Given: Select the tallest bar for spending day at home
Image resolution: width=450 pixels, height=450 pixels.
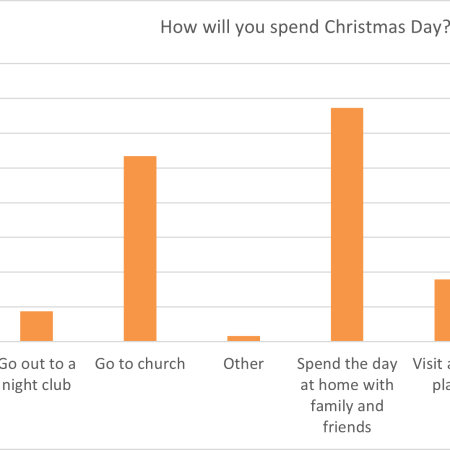Looking at the screenshot, I should (x=347, y=224).
